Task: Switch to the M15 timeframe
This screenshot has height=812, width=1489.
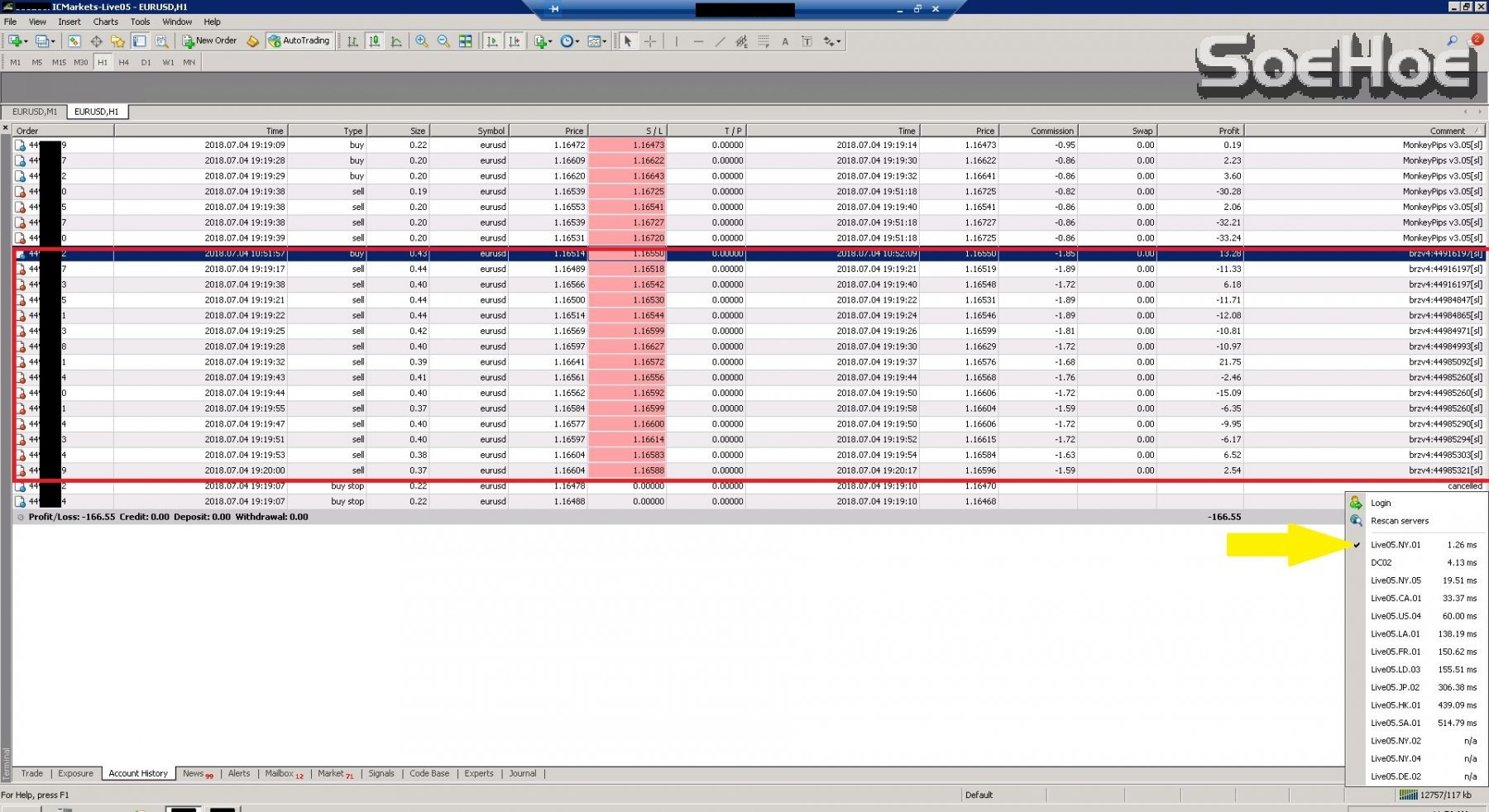Action: [59, 62]
